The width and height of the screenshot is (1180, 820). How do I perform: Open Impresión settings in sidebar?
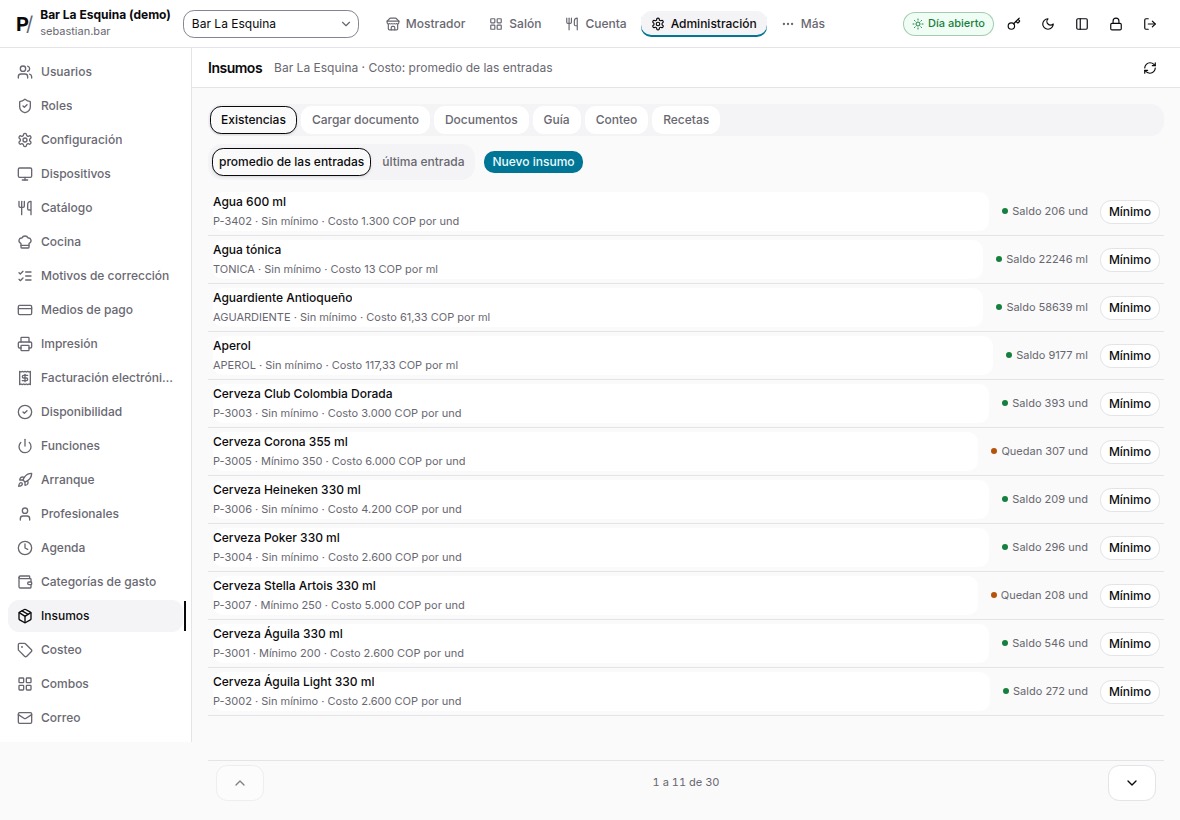[96, 344]
